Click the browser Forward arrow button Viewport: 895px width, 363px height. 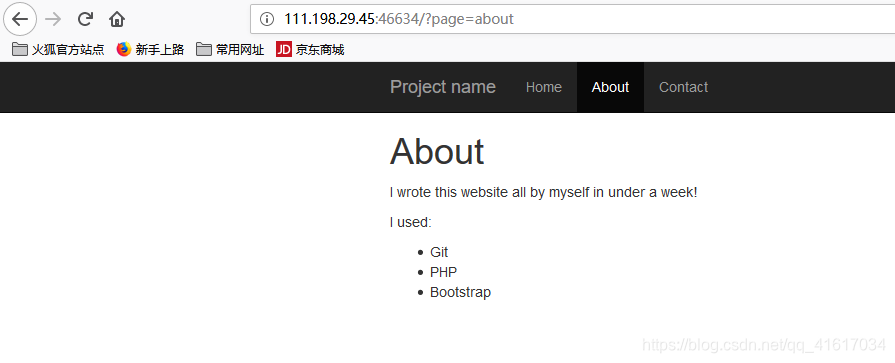53,19
